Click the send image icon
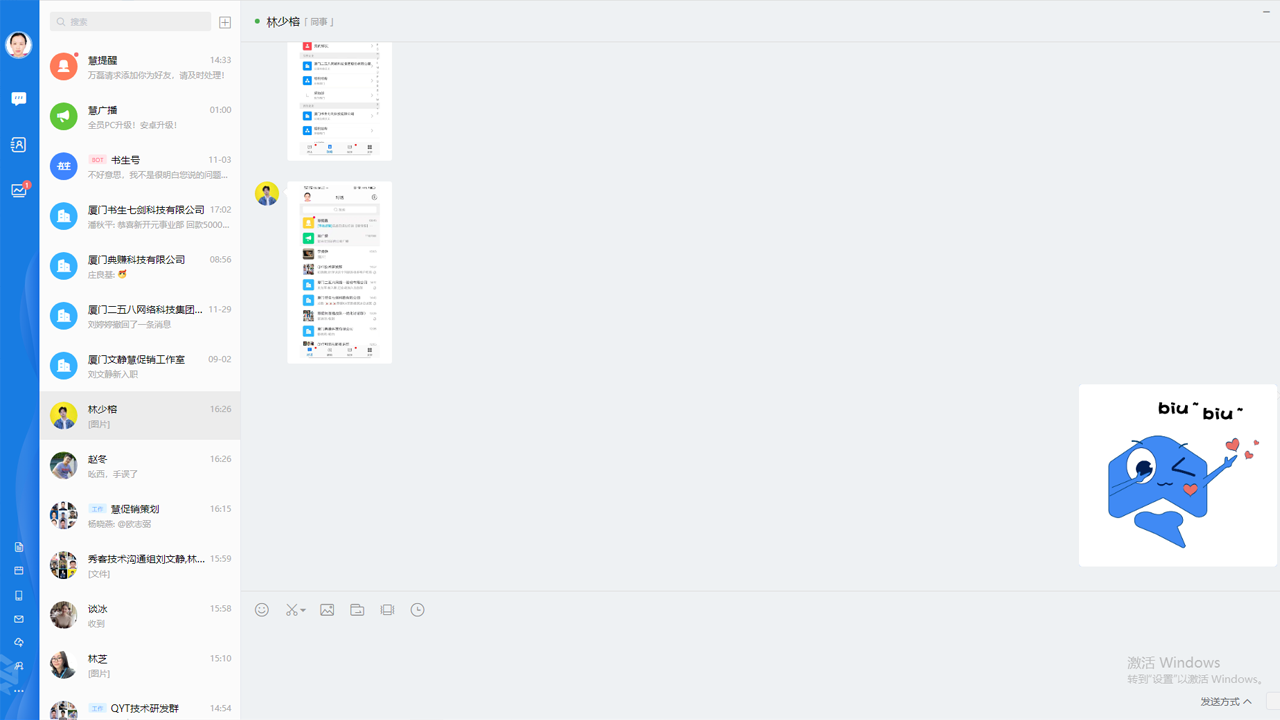This screenshot has height=720, width=1280. [x=327, y=610]
